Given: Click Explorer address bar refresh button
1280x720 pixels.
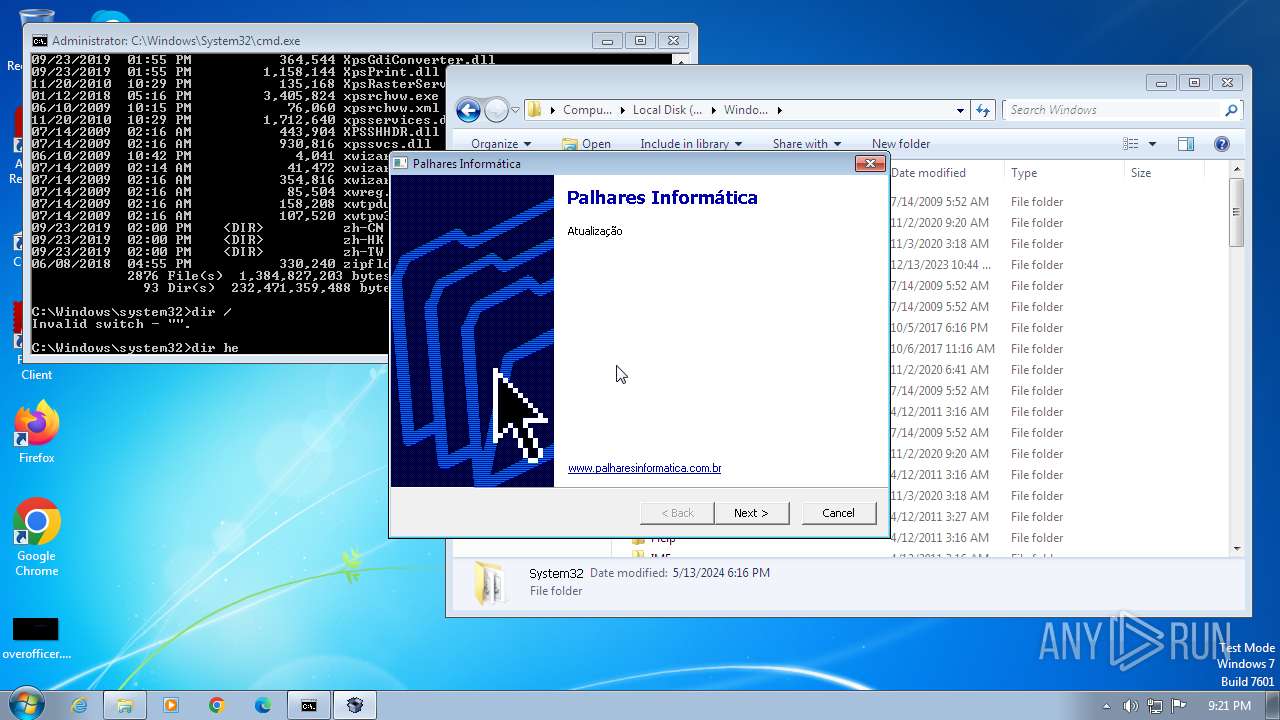Looking at the screenshot, I should (982, 110).
